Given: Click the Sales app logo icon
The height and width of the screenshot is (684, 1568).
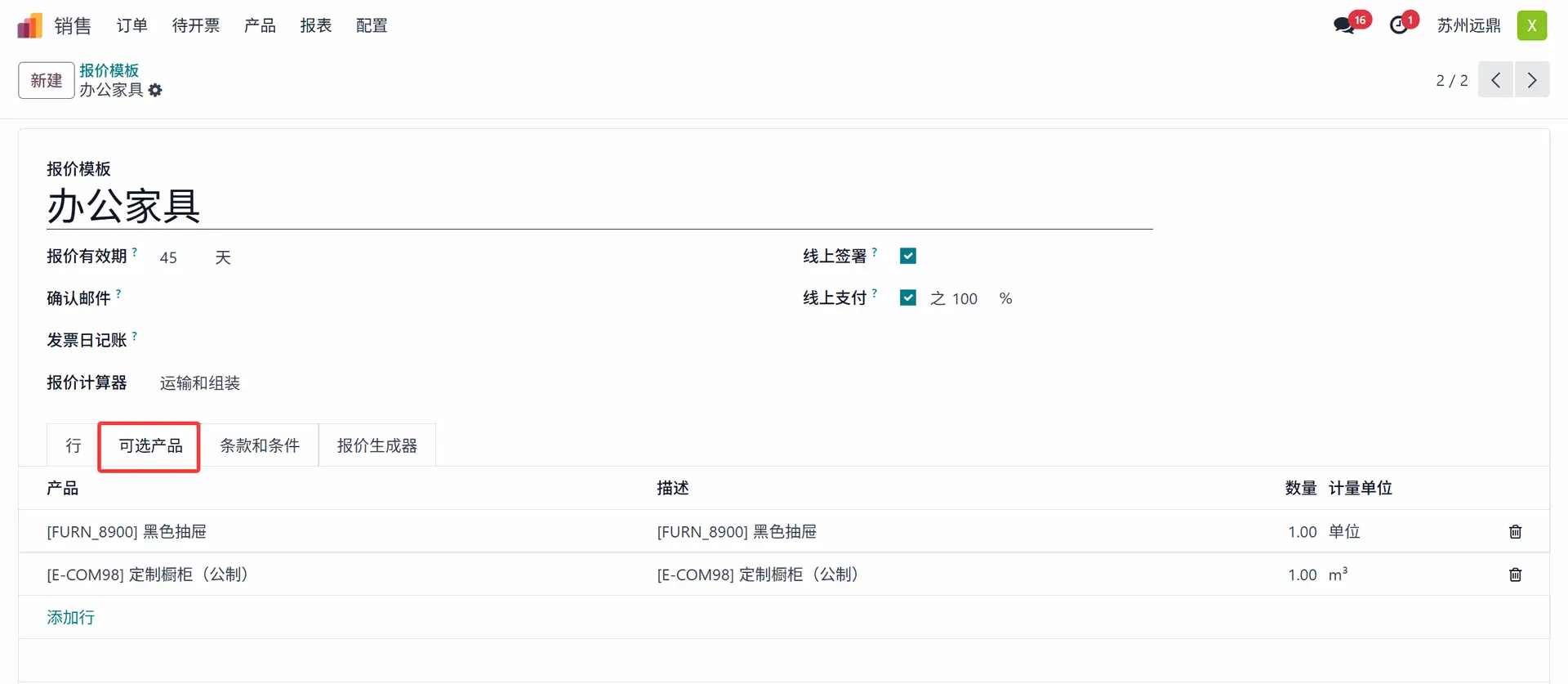Looking at the screenshot, I should pyautogui.click(x=29, y=26).
